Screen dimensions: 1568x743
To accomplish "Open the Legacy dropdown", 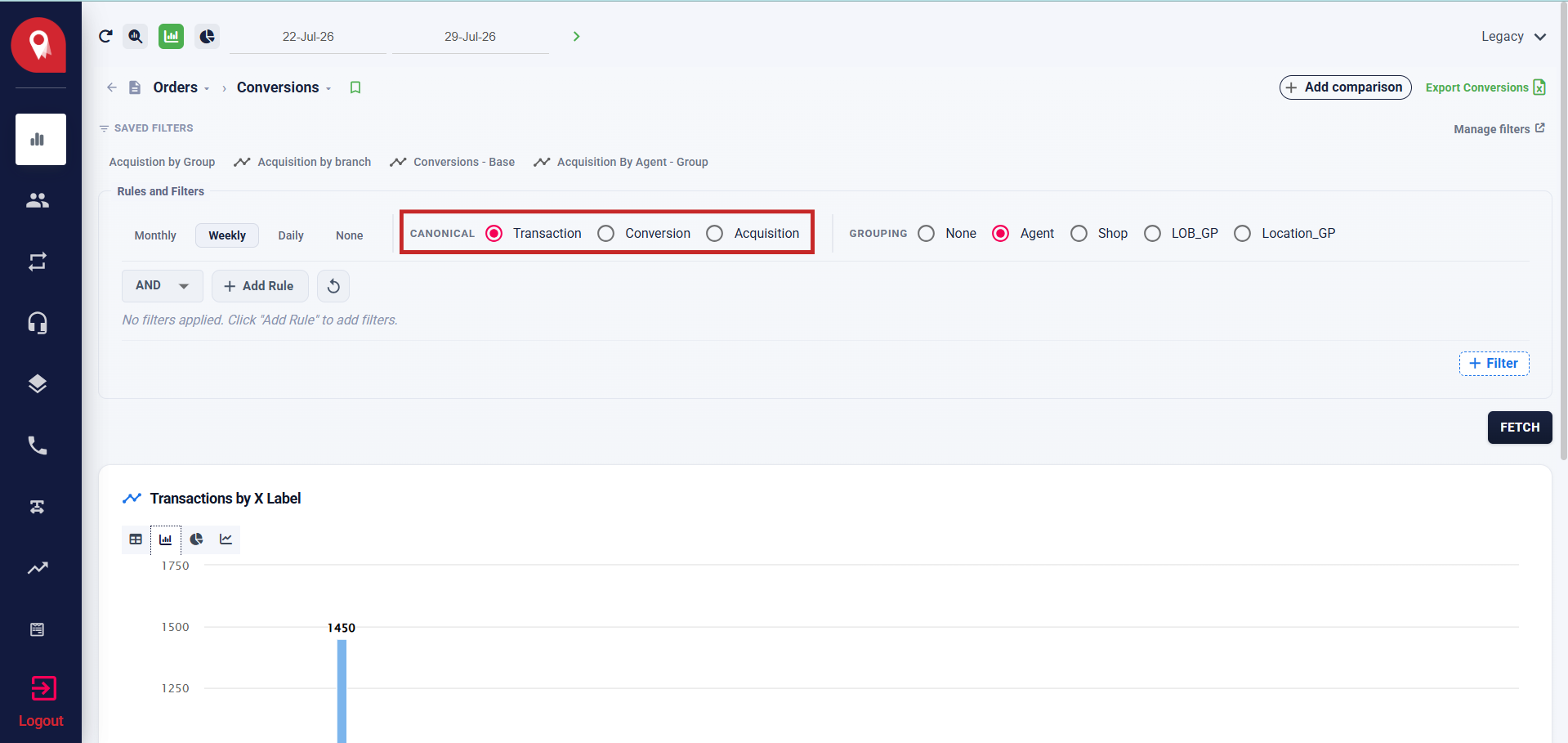I will (x=1513, y=37).
